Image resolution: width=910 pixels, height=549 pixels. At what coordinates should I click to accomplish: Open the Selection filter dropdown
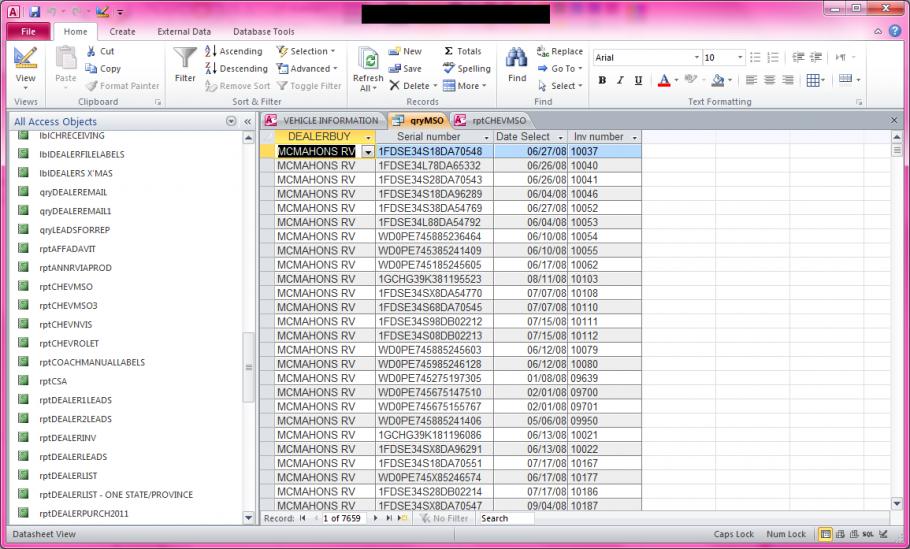306,51
